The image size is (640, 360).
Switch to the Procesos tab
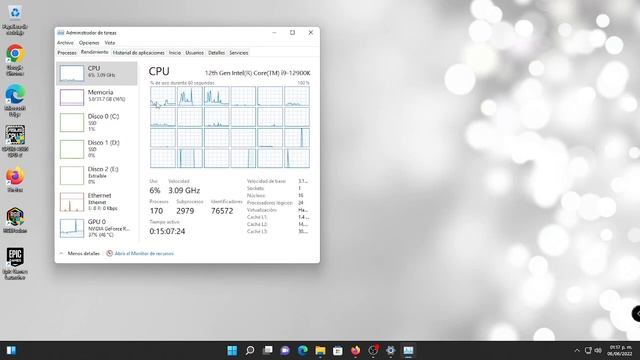coord(67,53)
